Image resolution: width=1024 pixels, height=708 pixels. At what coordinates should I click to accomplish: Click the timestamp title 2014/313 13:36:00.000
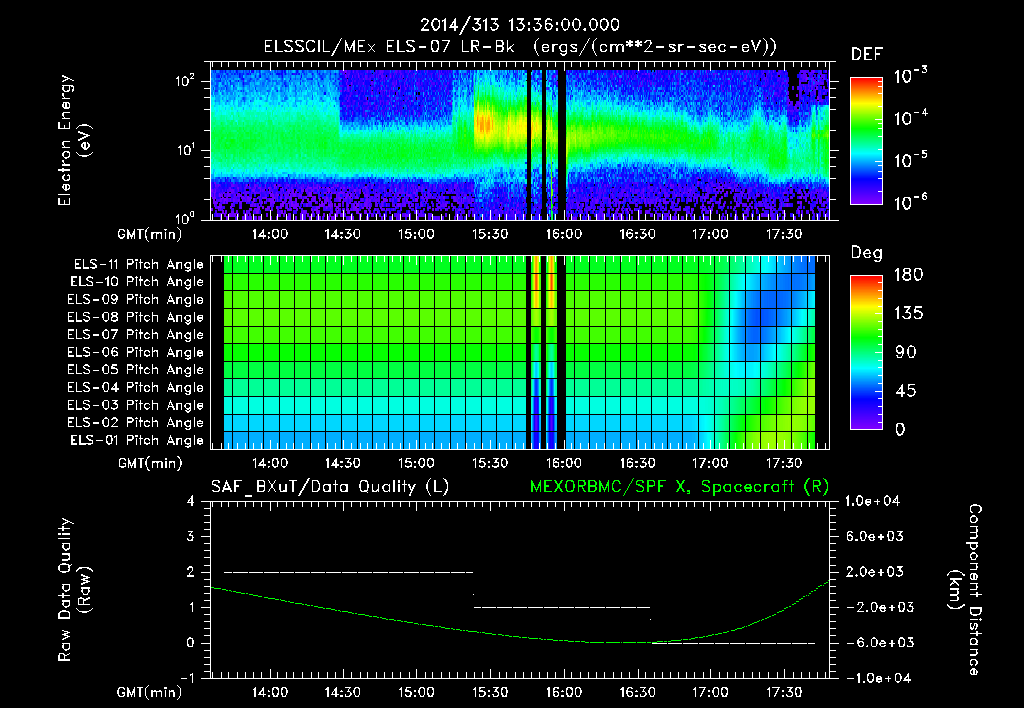pyautogui.click(x=520, y=25)
